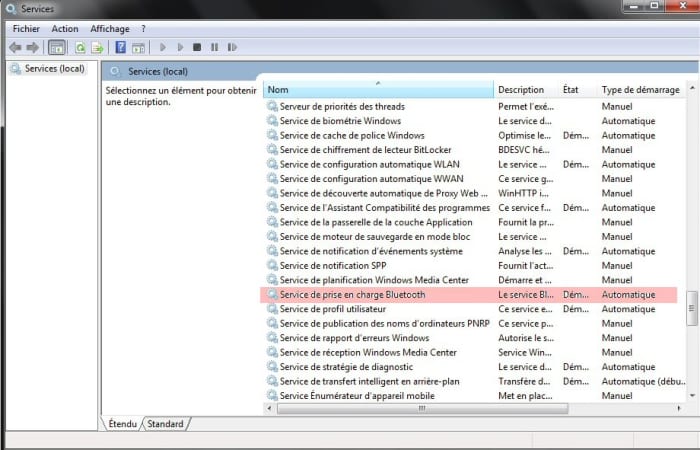Click 'Service Win...' description cell
Viewport: 700px width, 450px height.
[x=525, y=352]
